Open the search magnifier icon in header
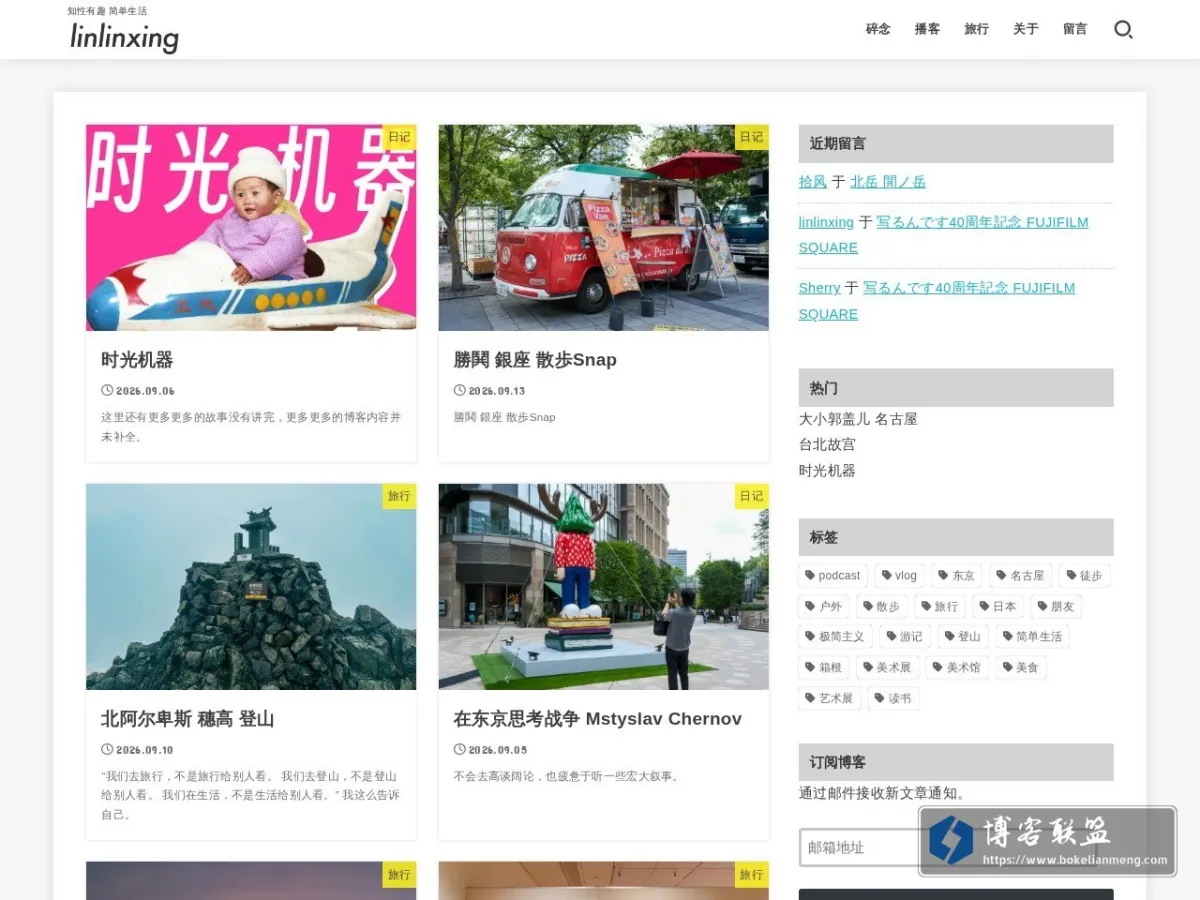 tap(1123, 29)
